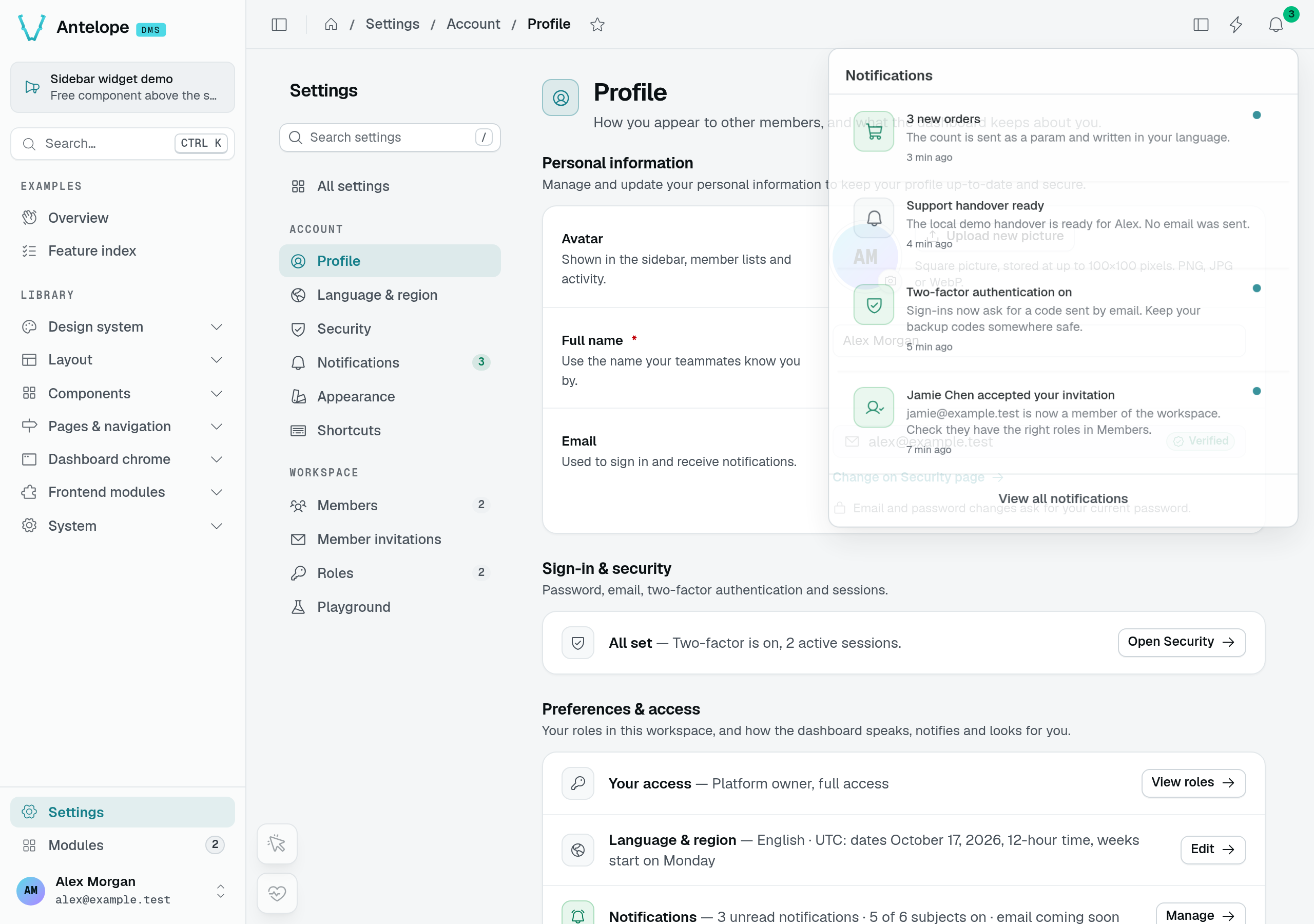Expand the Components menu group
The width and height of the screenshot is (1314, 924).
pyautogui.click(x=123, y=393)
